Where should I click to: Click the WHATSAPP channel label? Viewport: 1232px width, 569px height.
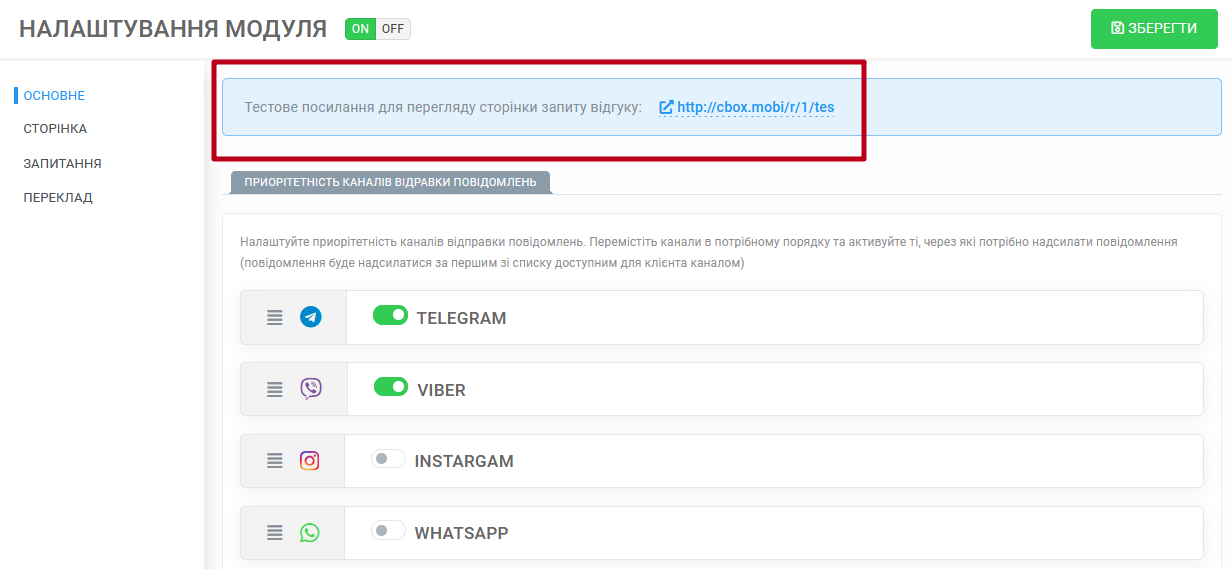tap(461, 533)
